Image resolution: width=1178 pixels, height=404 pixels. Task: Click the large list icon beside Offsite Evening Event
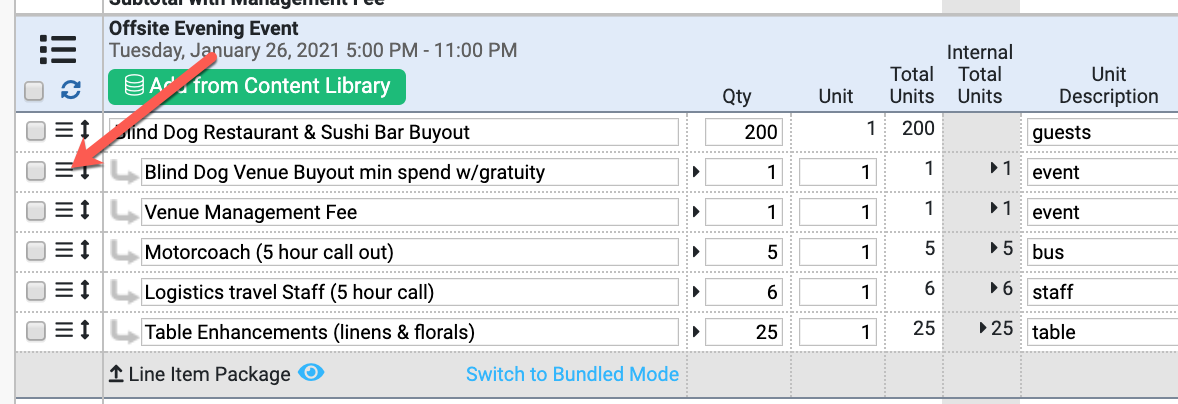[x=58, y=50]
